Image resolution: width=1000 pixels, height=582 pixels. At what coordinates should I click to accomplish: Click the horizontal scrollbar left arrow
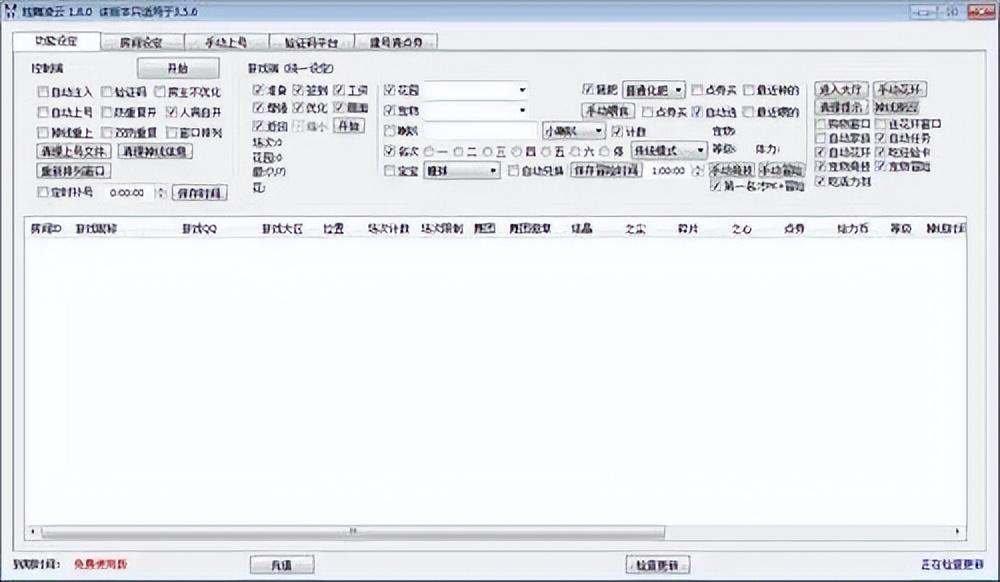click(33, 531)
